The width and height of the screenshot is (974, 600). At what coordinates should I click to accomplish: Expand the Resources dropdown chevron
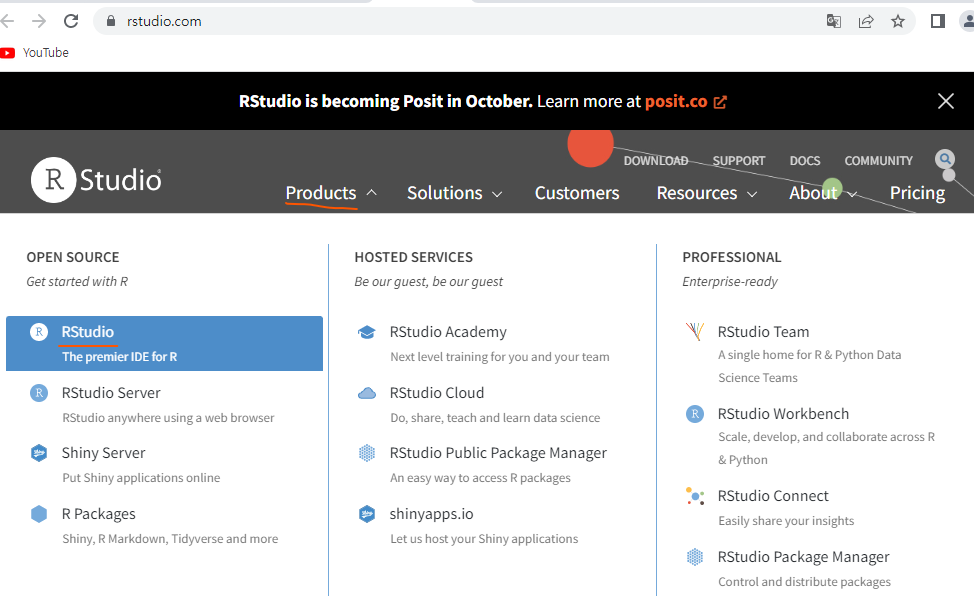tap(752, 194)
